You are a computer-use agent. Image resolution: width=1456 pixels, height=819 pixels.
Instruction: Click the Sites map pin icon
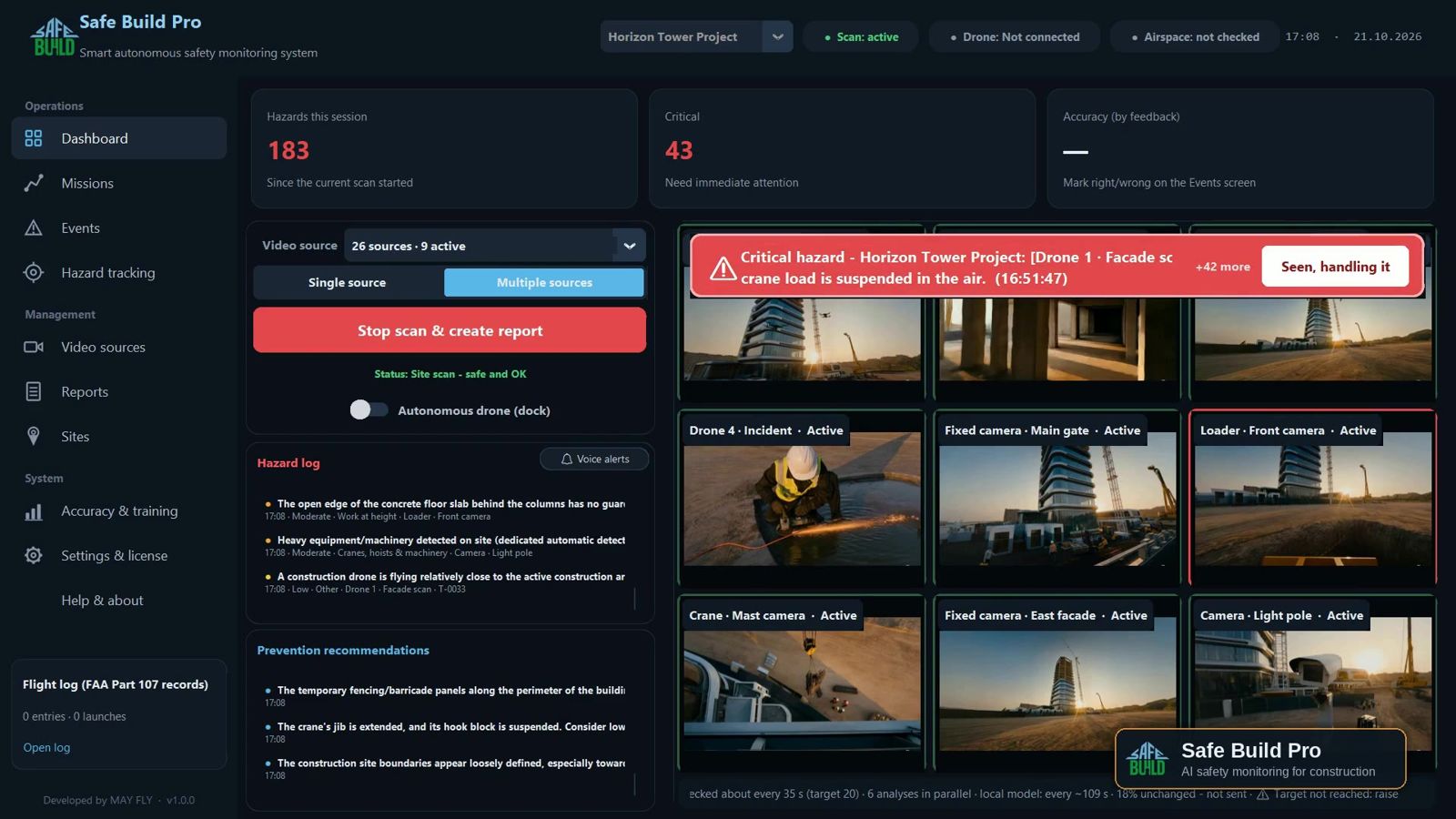tap(34, 436)
